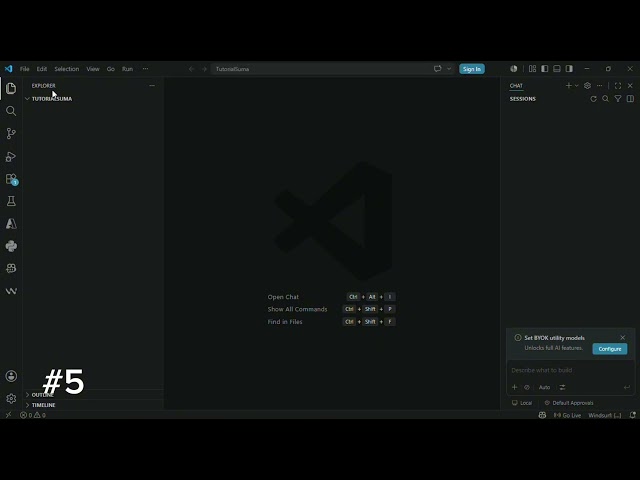
Task: Open chat settings gear
Action: point(587,86)
